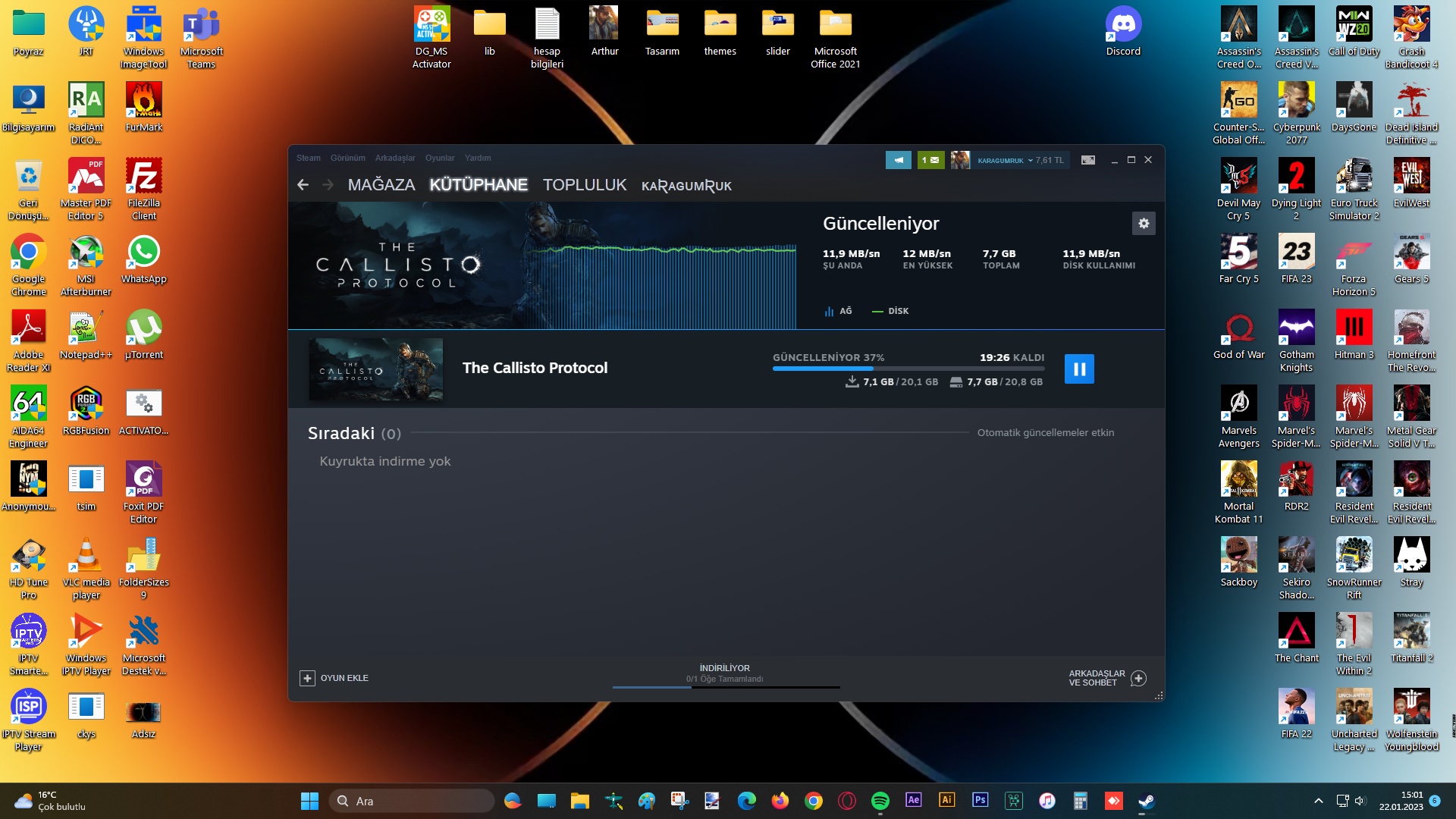Image resolution: width=1456 pixels, height=819 pixels.
Task: Open the download settings gear icon
Action: point(1144,224)
